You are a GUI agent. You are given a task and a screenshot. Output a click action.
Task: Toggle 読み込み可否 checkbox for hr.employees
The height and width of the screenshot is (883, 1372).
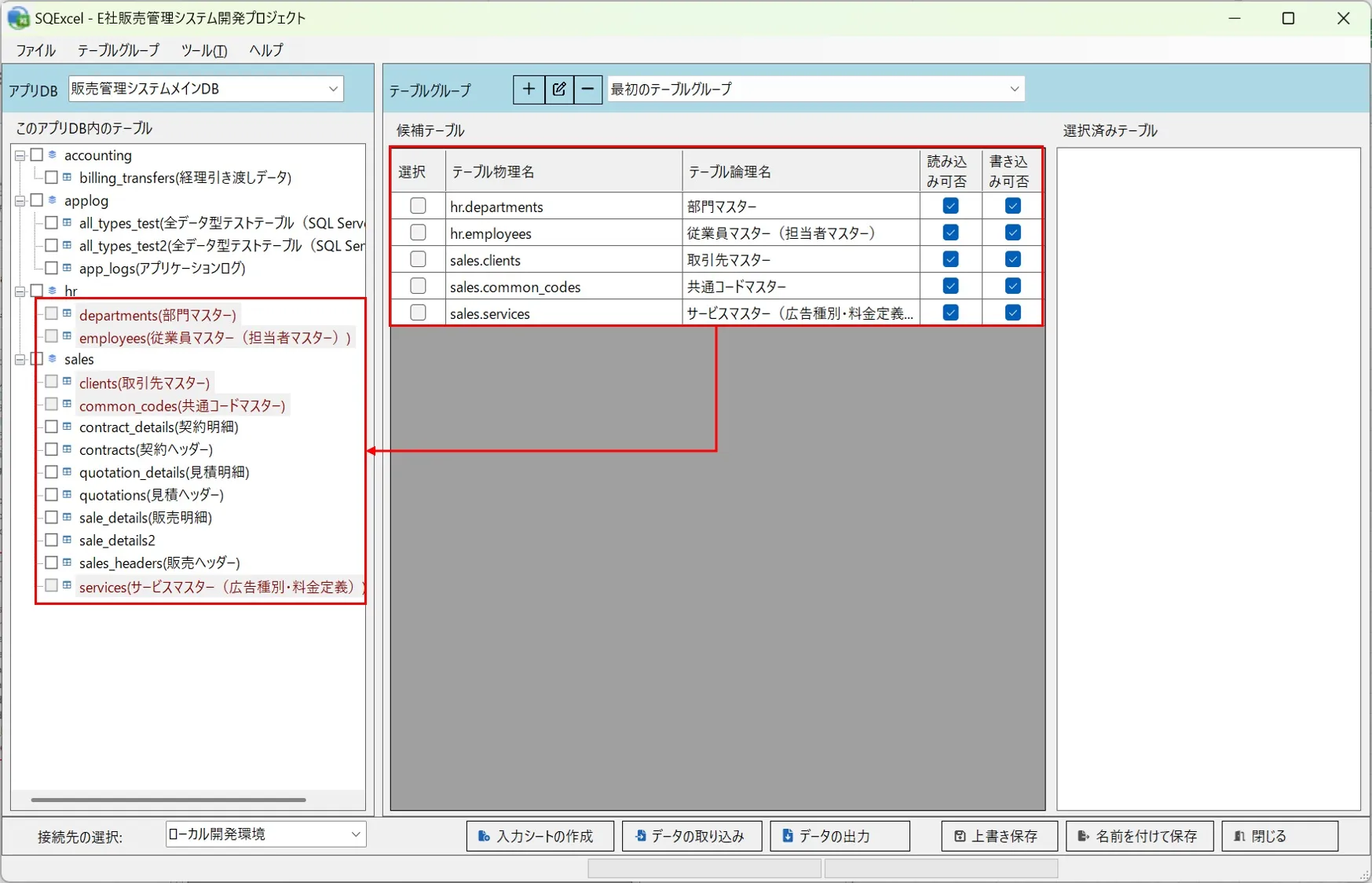point(950,233)
